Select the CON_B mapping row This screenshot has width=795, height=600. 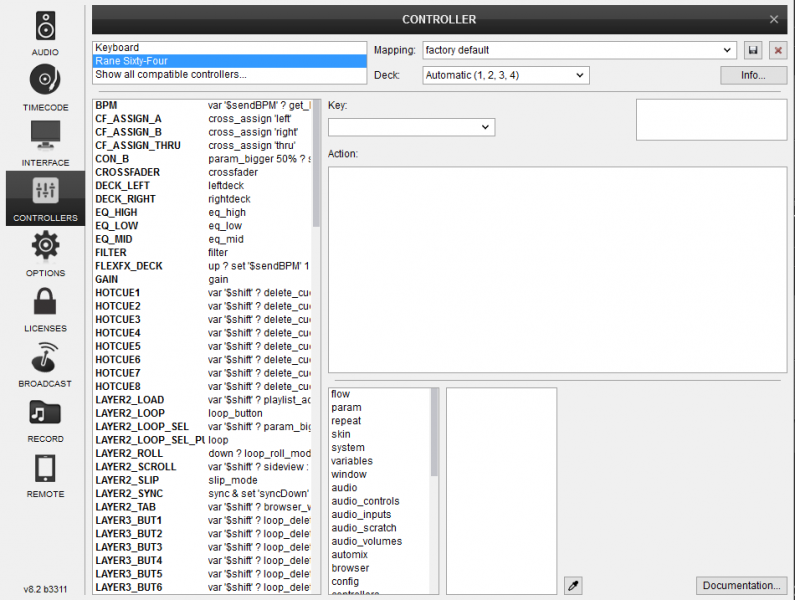click(203, 159)
